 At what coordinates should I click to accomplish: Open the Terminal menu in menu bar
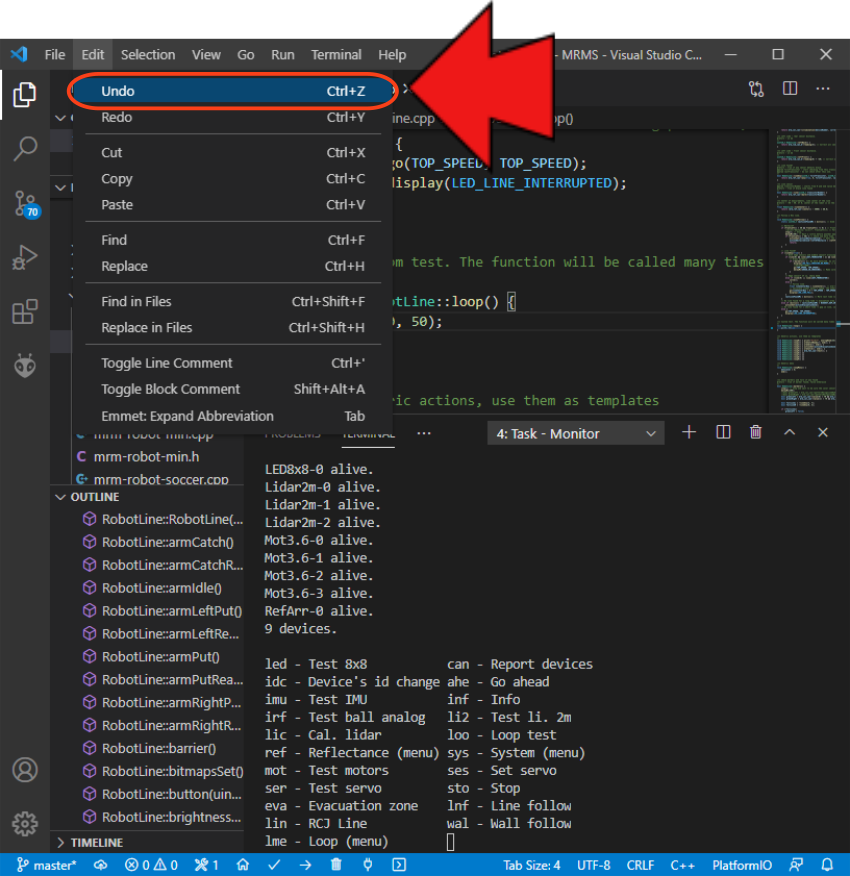point(336,55)
